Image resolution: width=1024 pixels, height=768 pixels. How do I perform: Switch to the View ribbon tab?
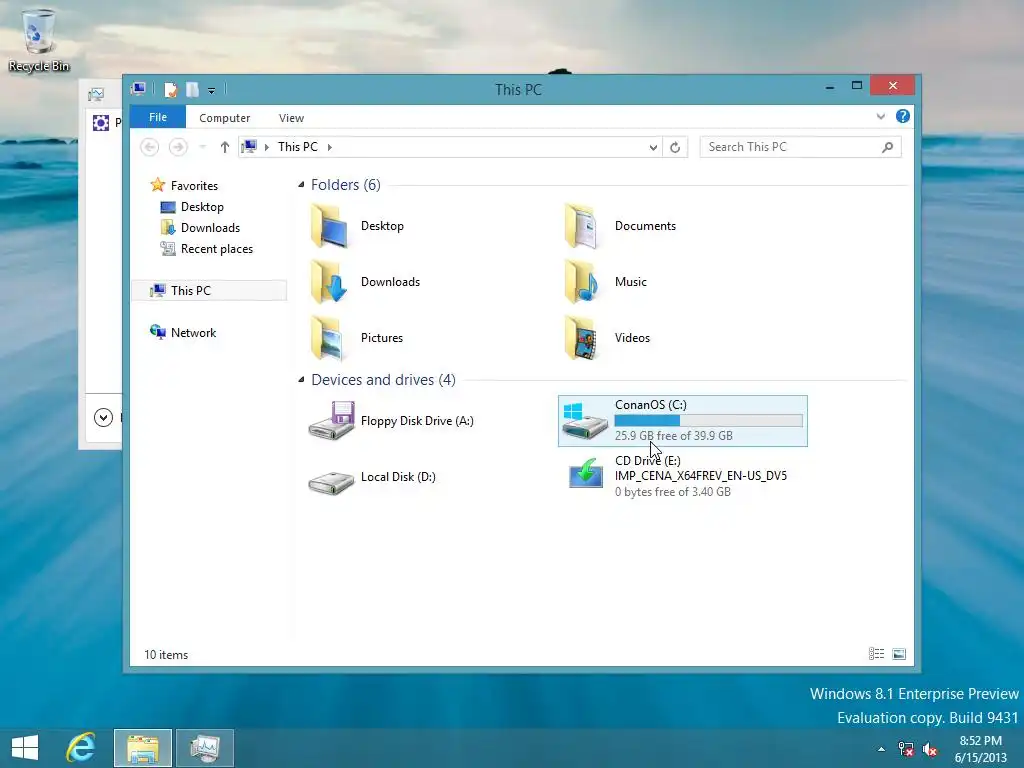click(x=291, y=118)
